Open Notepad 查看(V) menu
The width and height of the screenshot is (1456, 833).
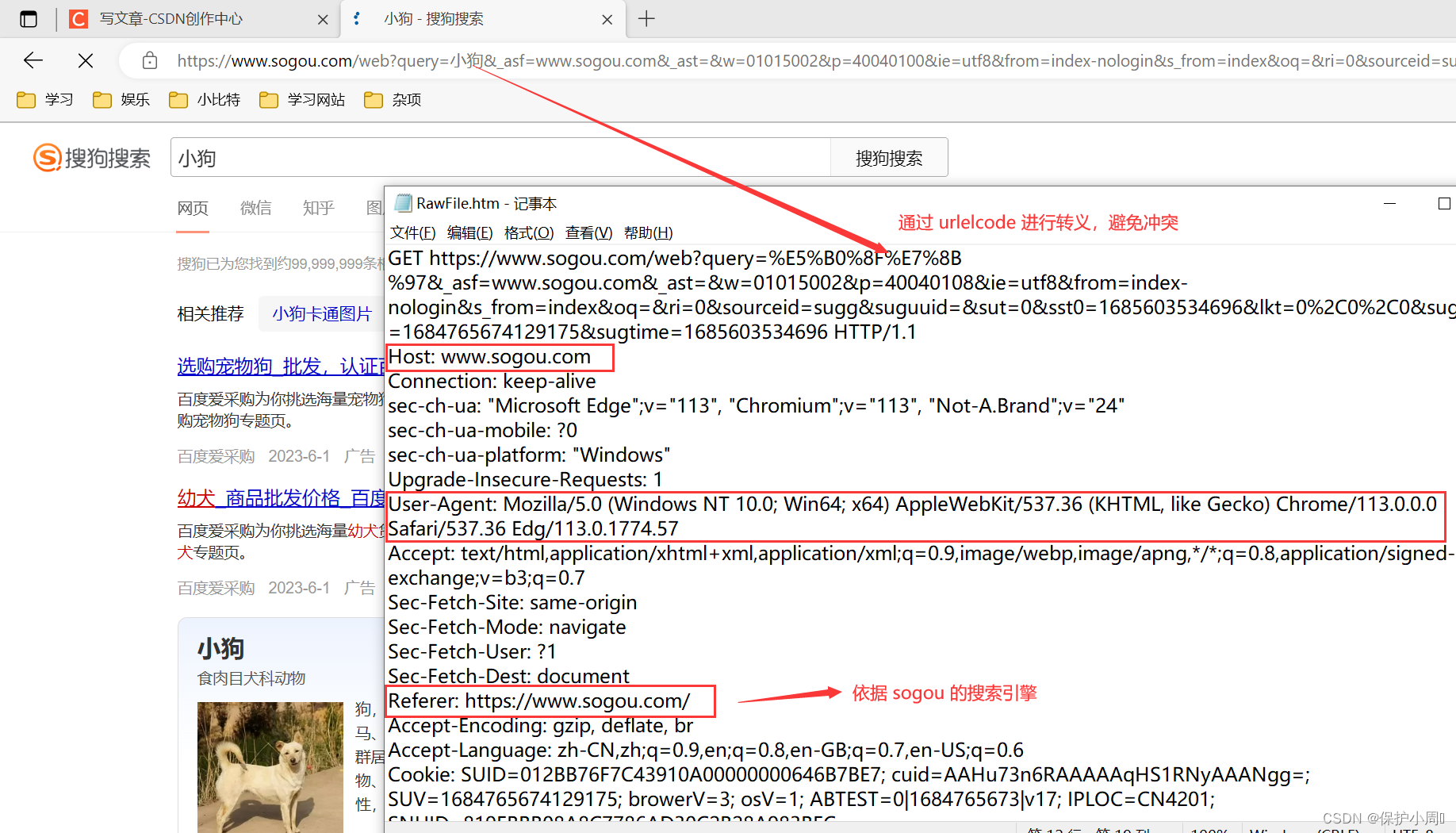coord(588,233)
